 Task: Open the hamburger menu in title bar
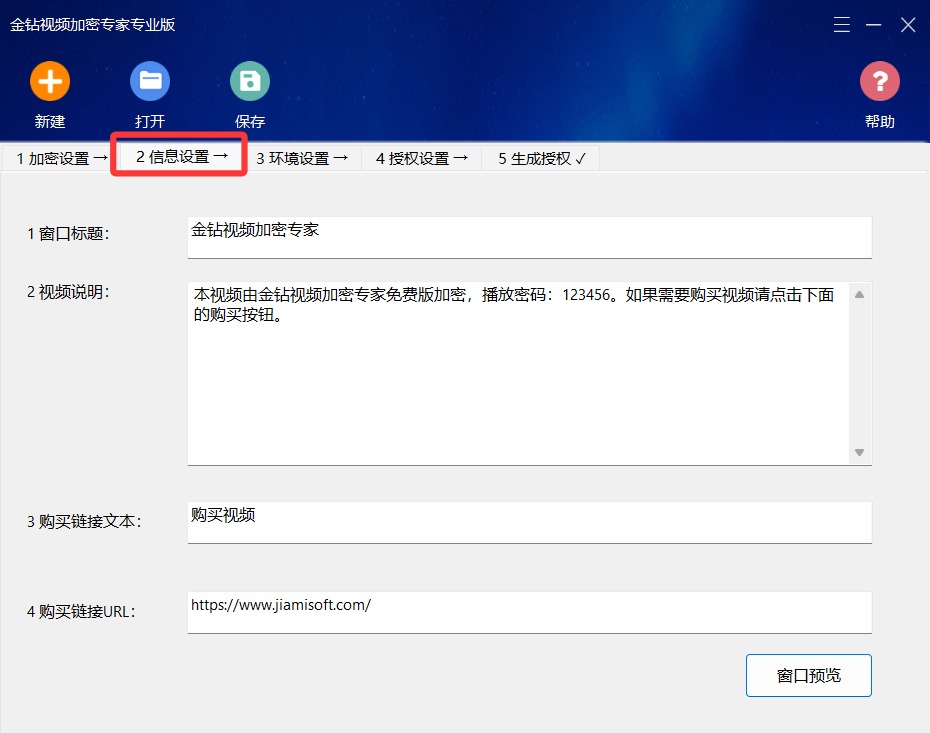[x=842, y=25]
